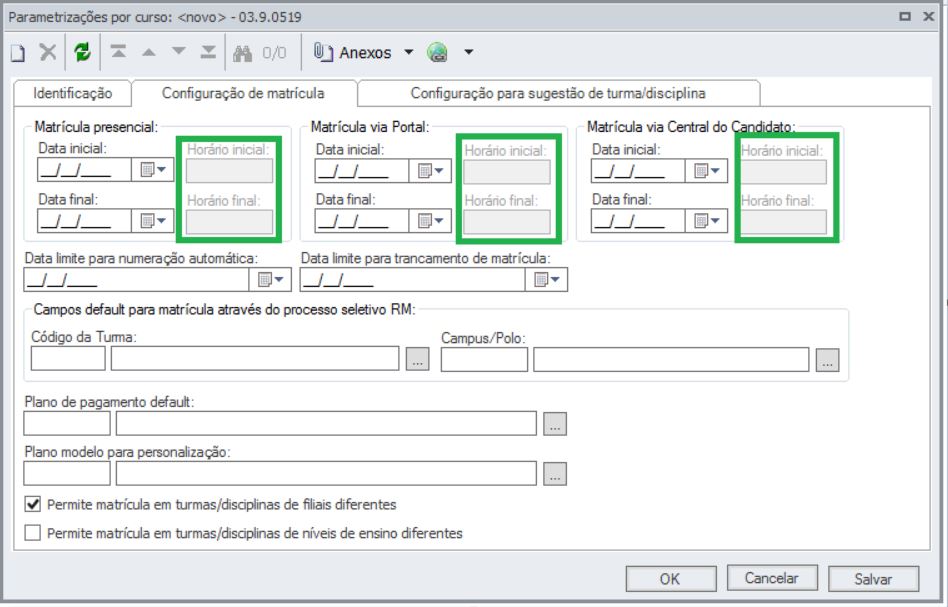
Task: Open Plano de pagamento default lookup button
Action: 554,424
